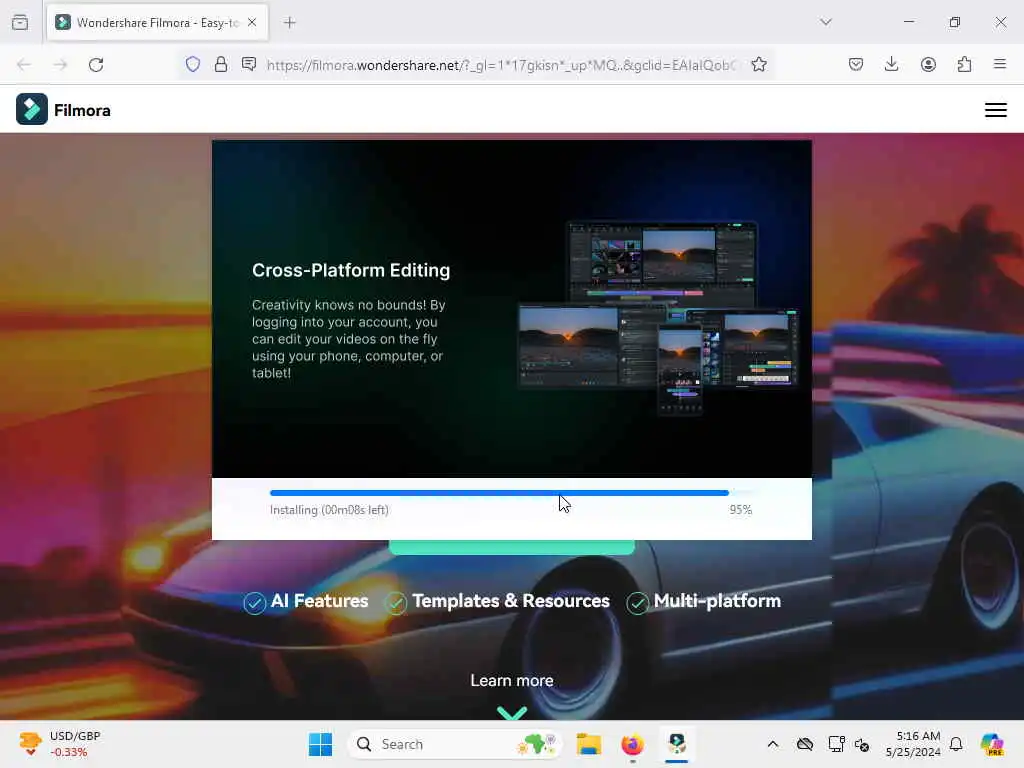Open the network status tray icon
1024x768 pixels.
point(836,744)
